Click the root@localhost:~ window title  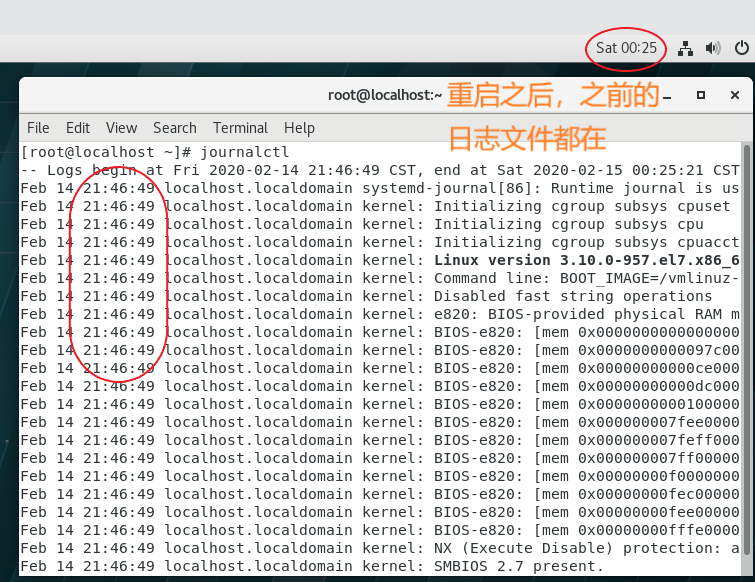click(385, 95)
